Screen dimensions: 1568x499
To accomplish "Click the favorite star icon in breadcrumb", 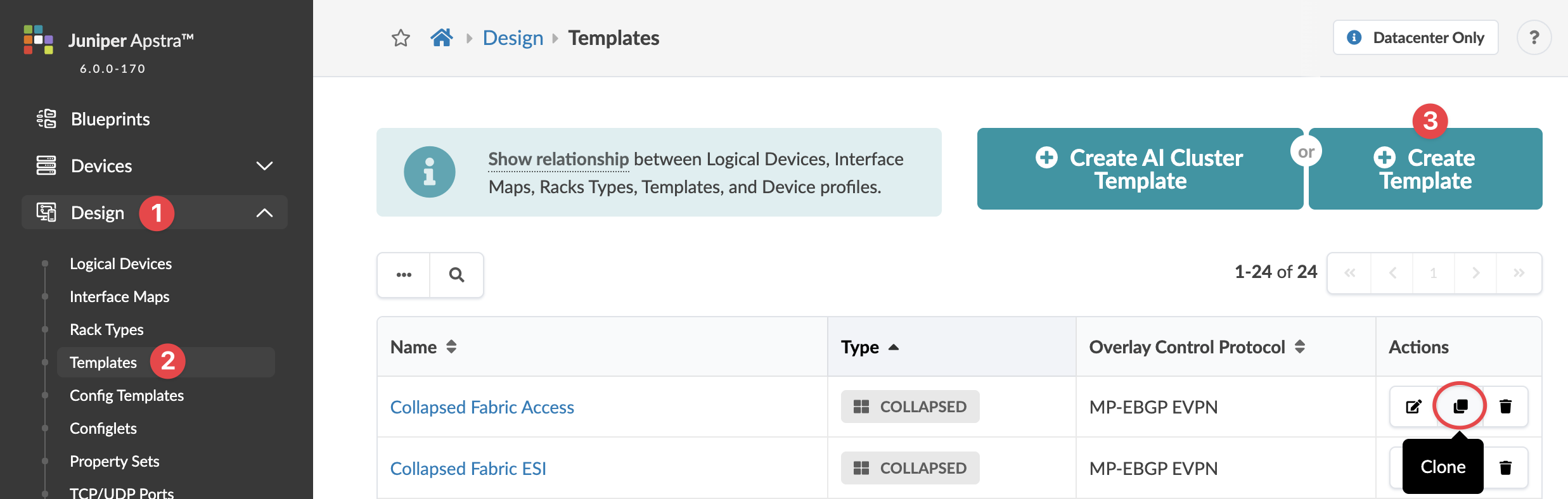I will pos(401,39).
